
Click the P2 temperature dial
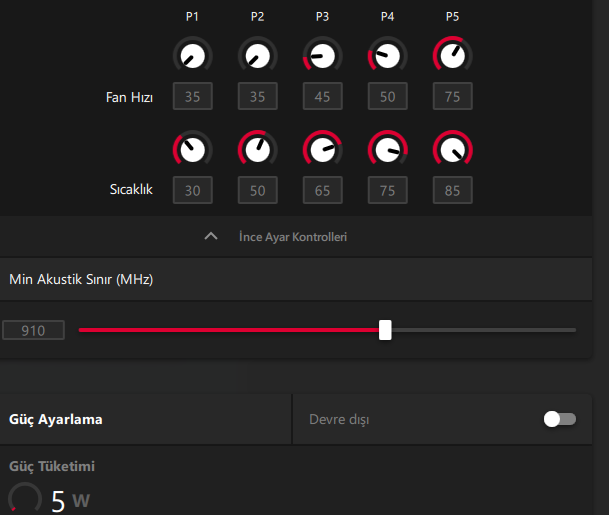pyautogui.click(x=258, y=150)
